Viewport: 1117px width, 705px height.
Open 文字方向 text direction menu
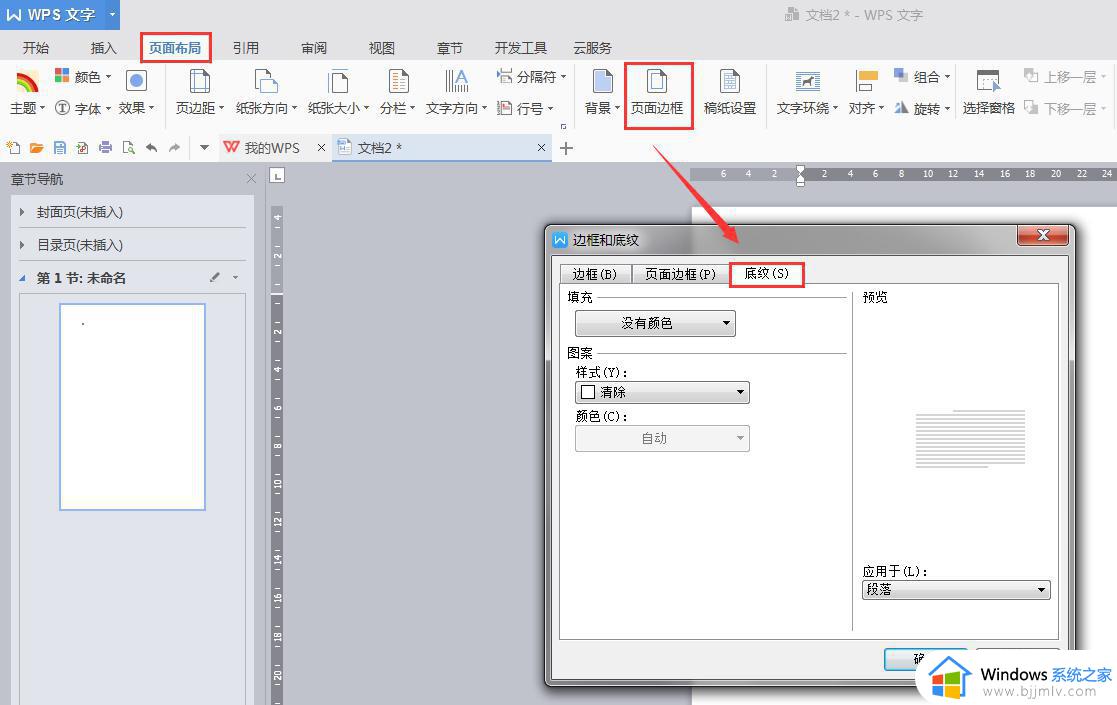(457, 93)
